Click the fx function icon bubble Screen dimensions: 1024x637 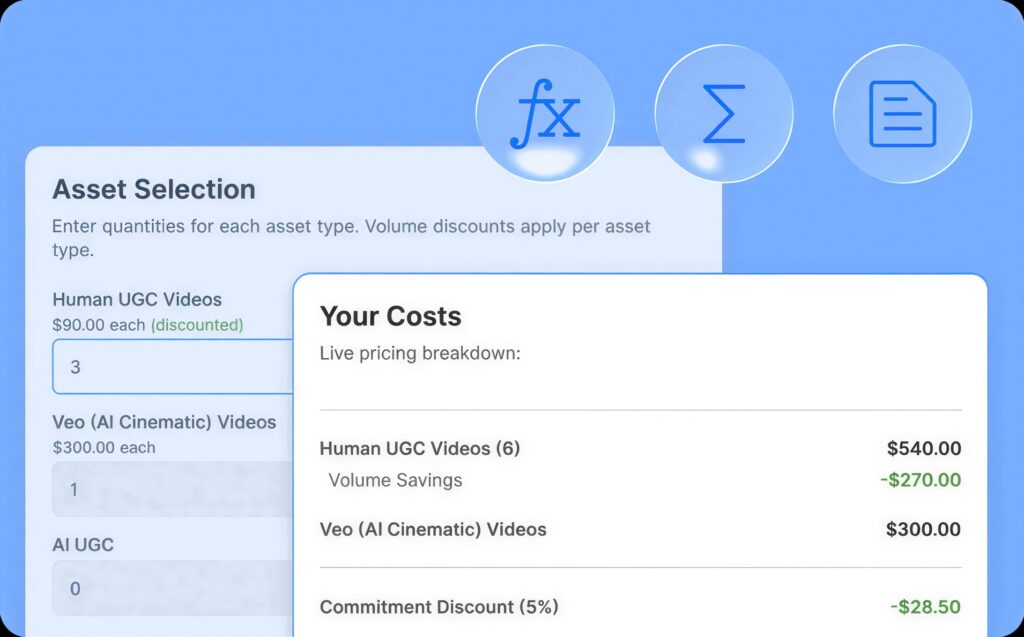tap(544, 113)
